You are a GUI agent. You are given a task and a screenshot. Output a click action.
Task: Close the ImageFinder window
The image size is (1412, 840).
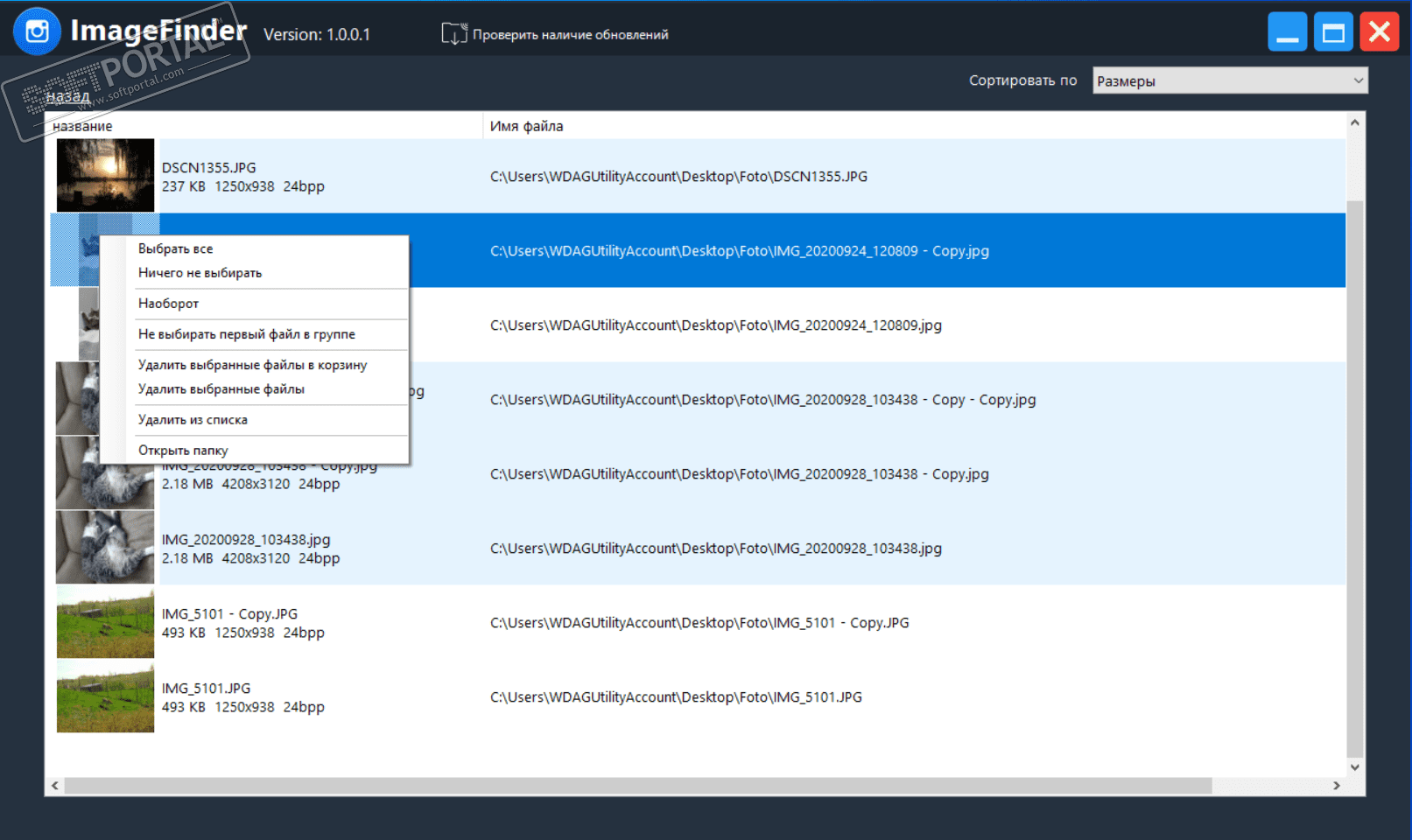[1380, 32]
